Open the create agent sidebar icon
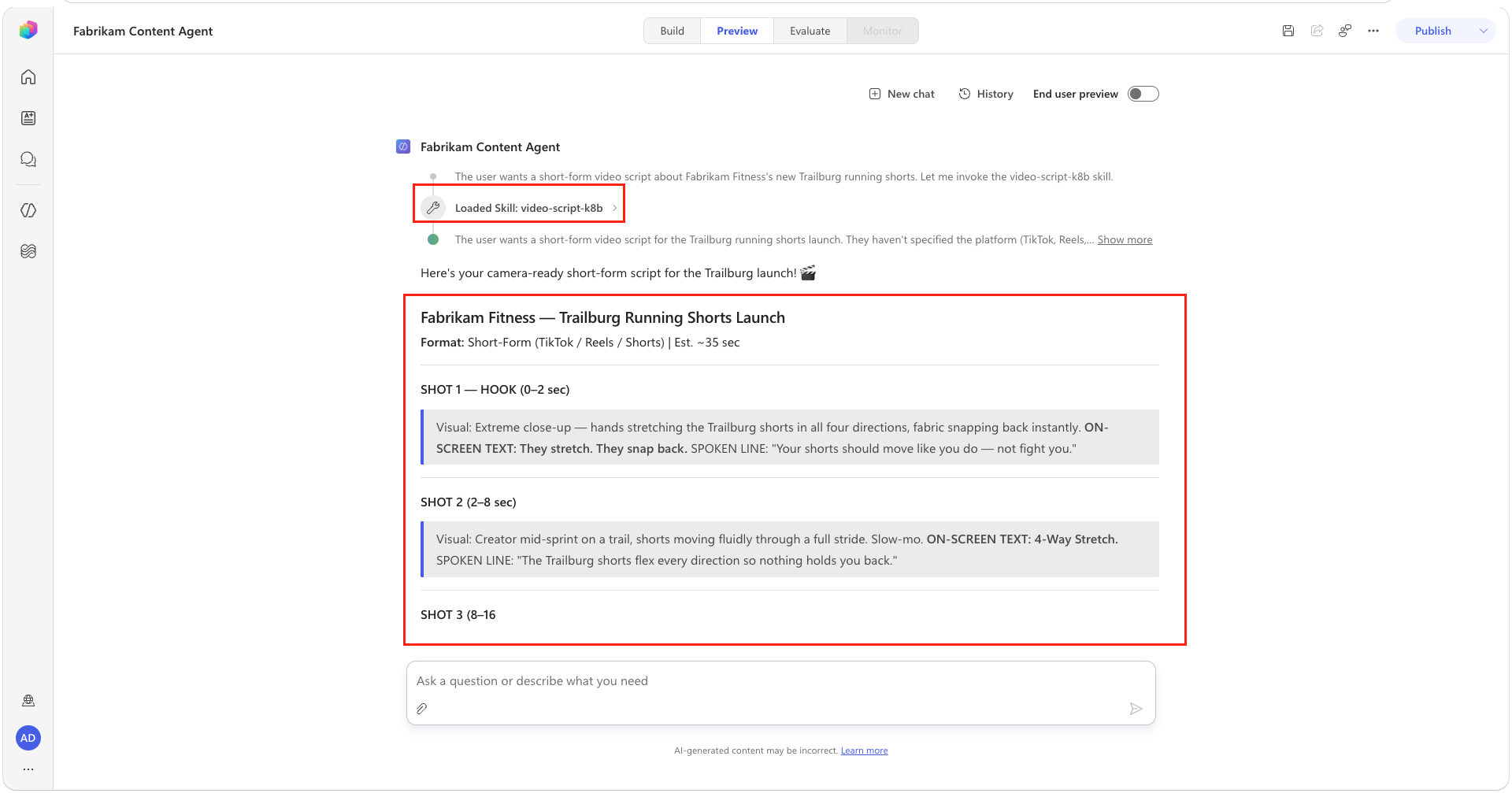Image resolution: width=1512 pixels, height=793 pixels. [x=28, y=118]
